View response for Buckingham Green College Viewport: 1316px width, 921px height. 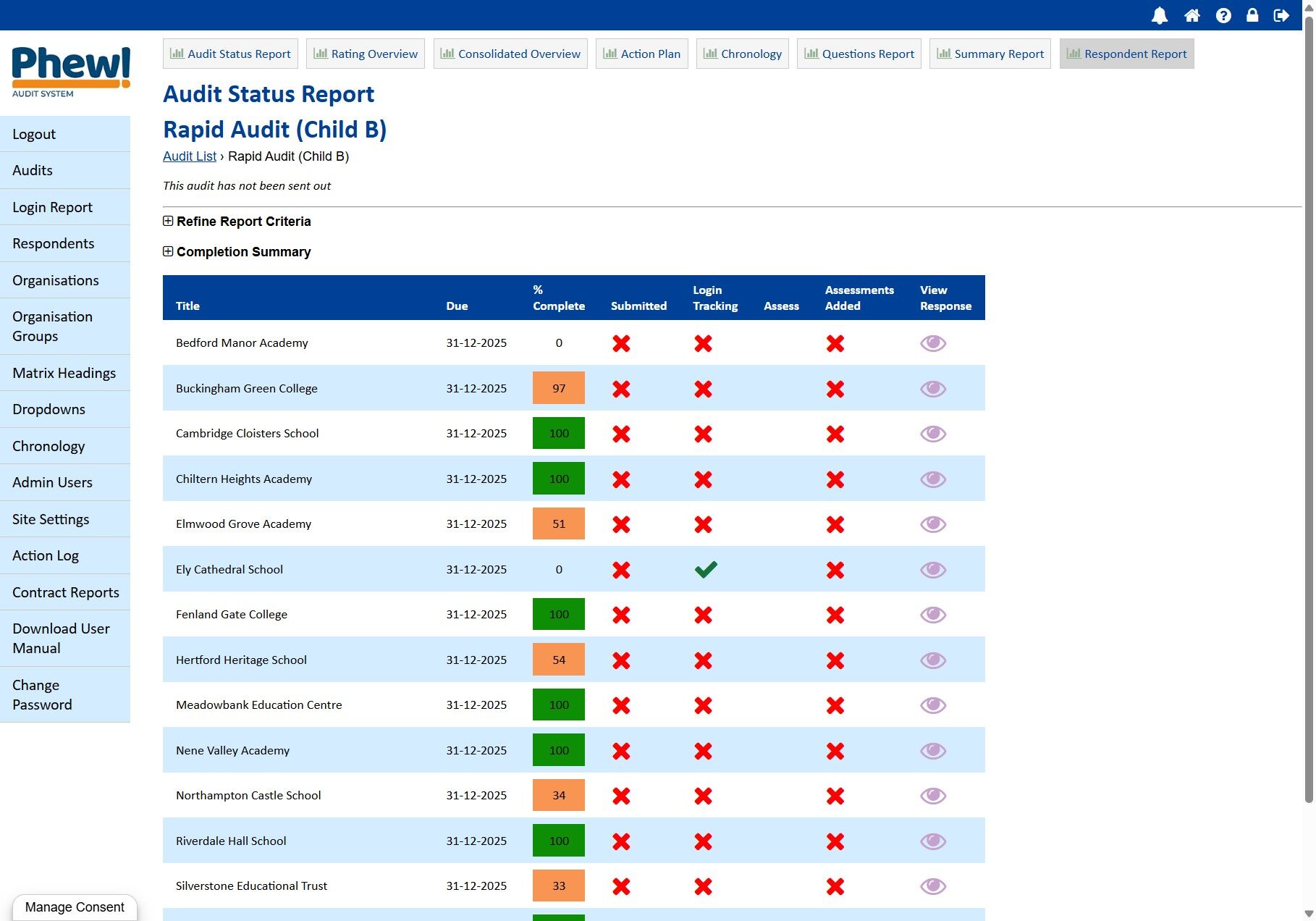pos(932,389)
